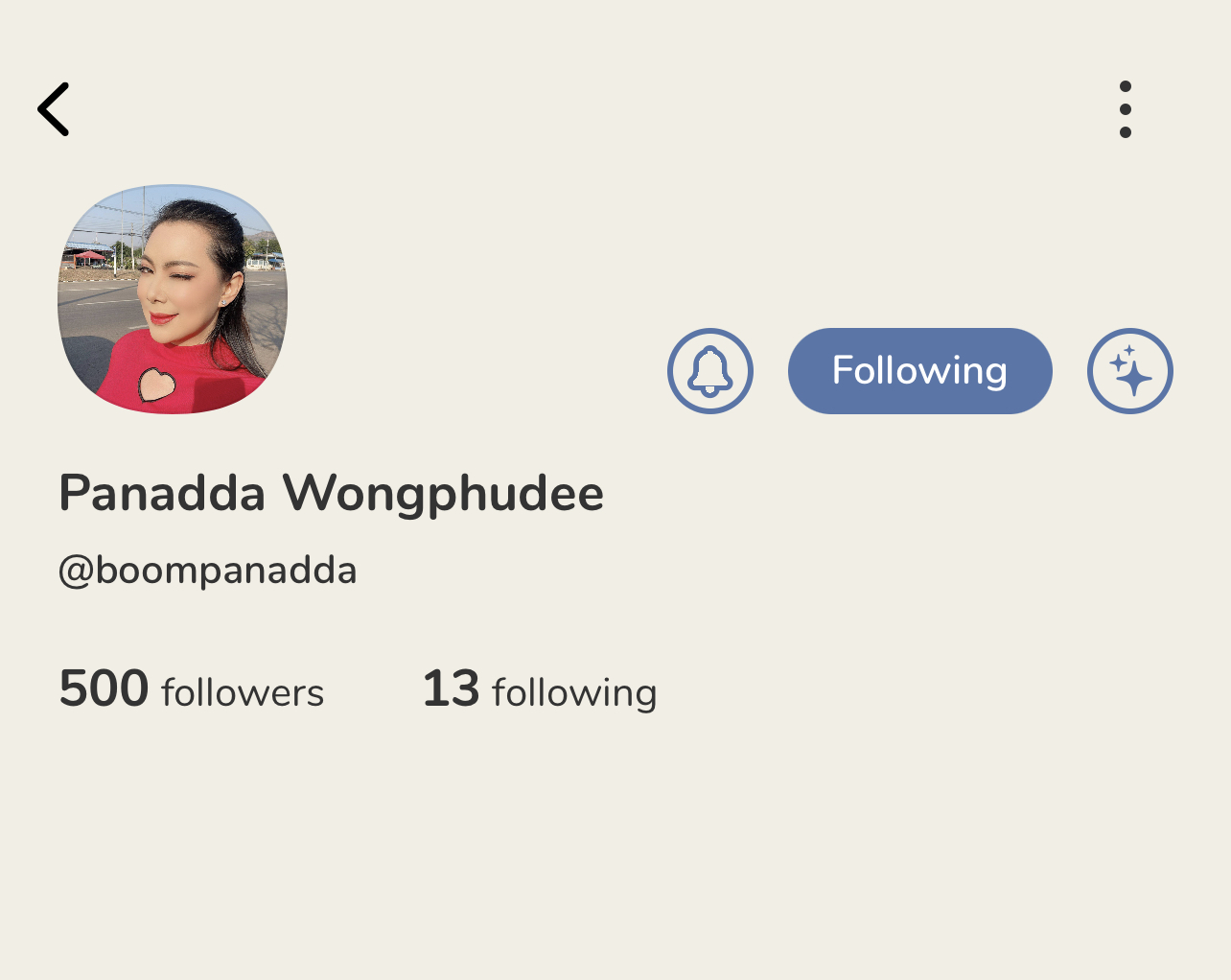Viewport: 1231px width, 980px height.
Task: Select the @boompanadda username
Action: (207, 571)
